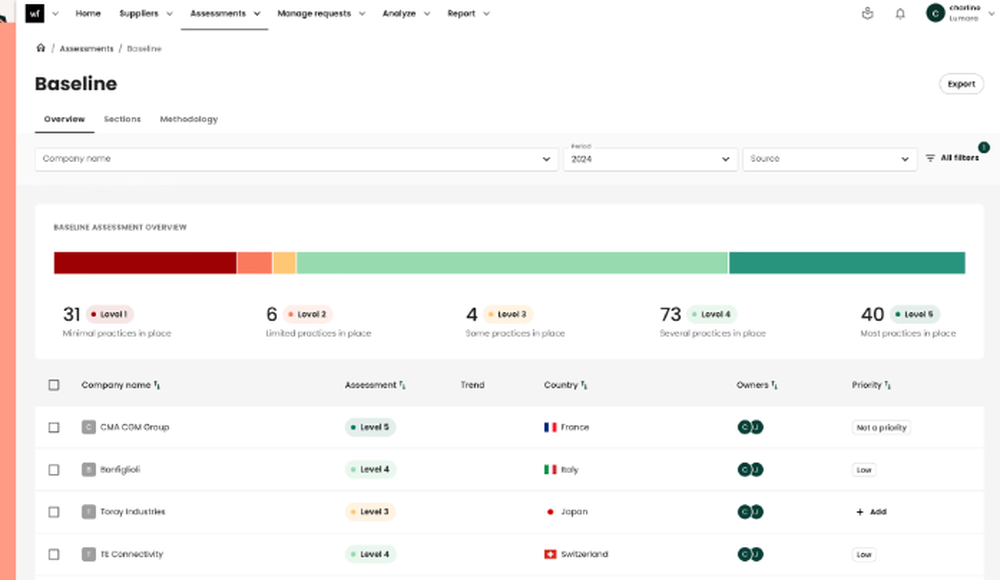Click the Company name search field
The image size is (1000, 580).
click(x=297, y=159)
